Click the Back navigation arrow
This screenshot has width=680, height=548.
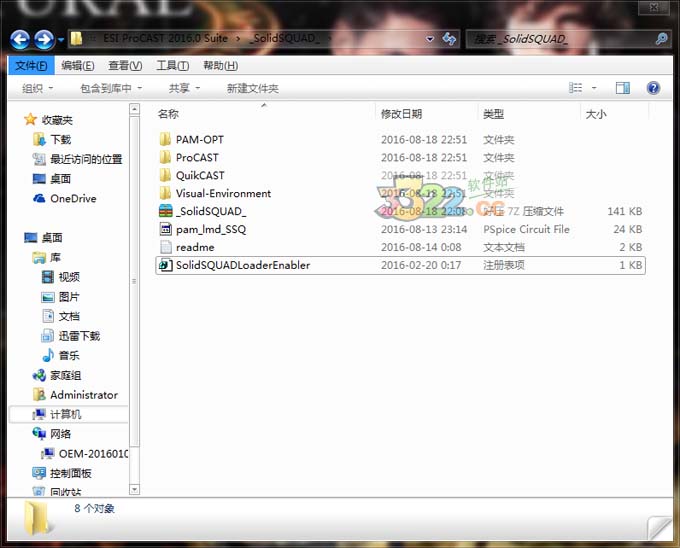click(x=20, y=40)
